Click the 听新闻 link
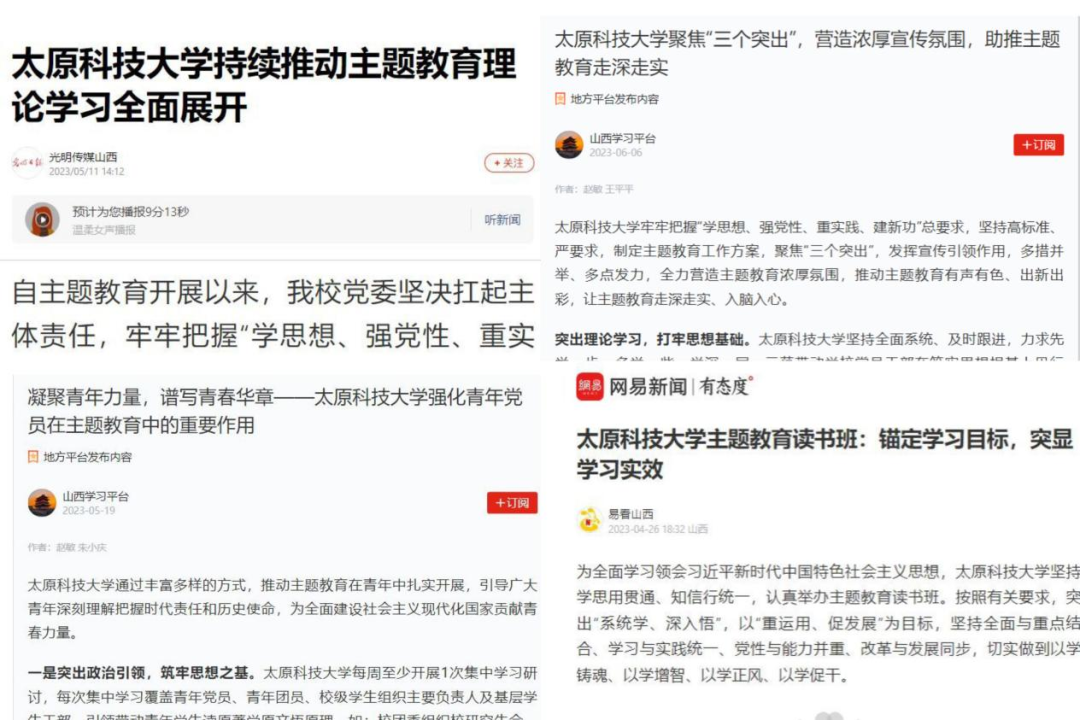This screenshot has width=1080, height=720. 502,220
